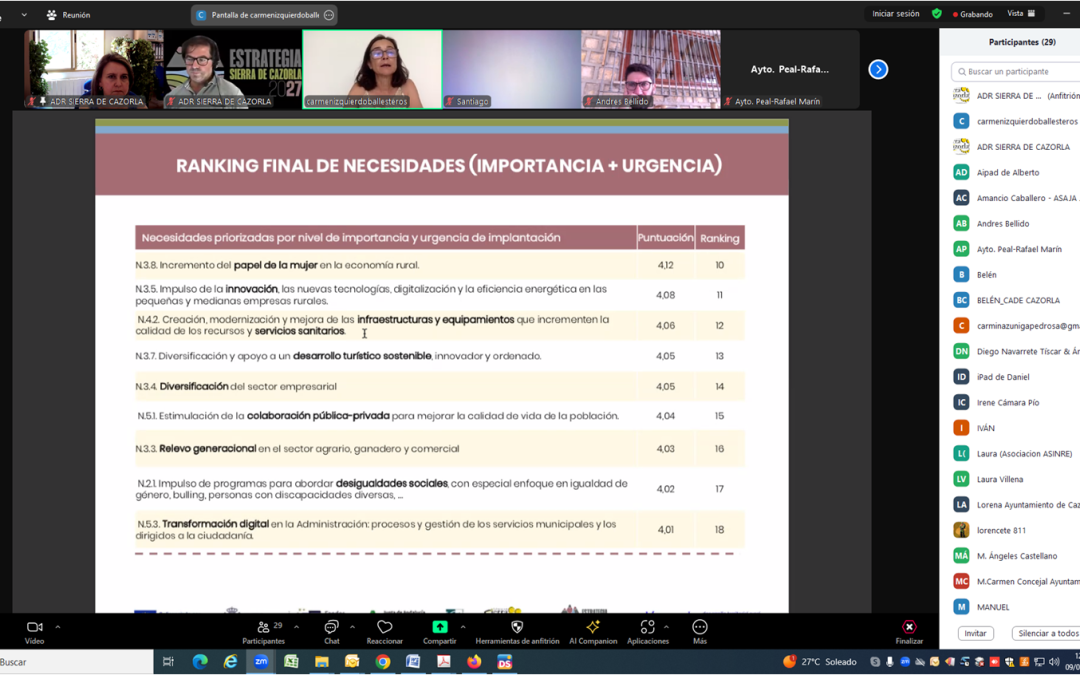Click the green Compartir share icon
Image resolution: width=1080 pixels, height=675 pixels.
point(439,627)
